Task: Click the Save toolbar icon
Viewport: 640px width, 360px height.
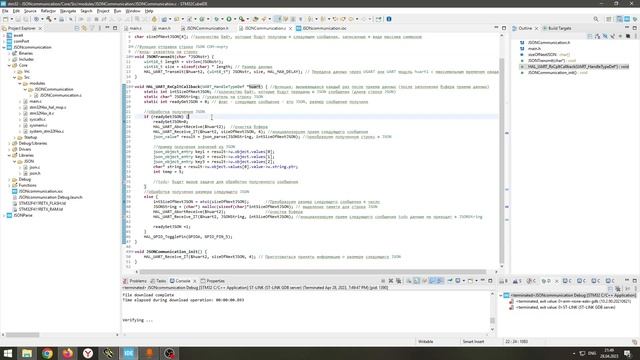Action: pos(18,19)
